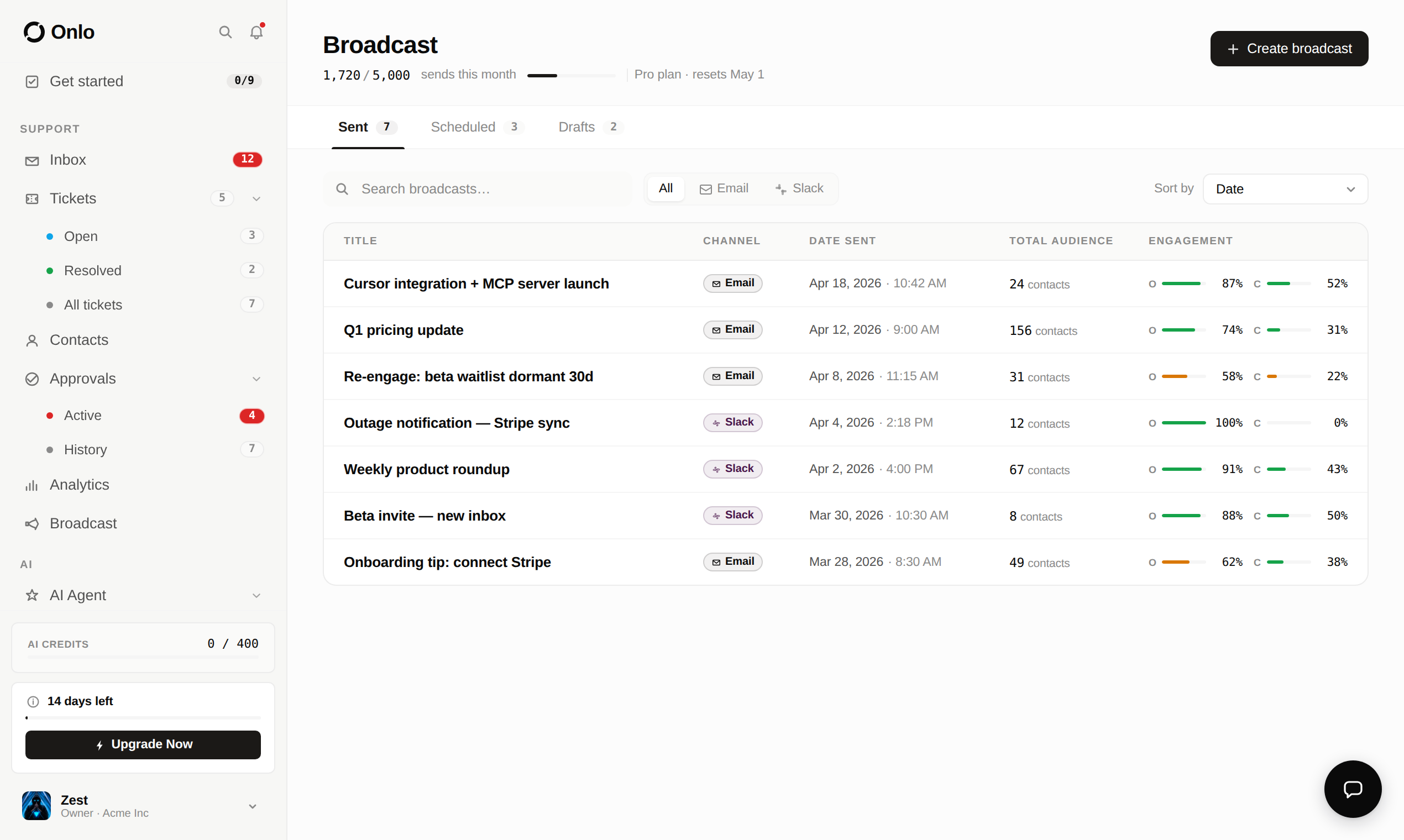Open Cursor integration + MCP server launch broadcast

(476, 283)
